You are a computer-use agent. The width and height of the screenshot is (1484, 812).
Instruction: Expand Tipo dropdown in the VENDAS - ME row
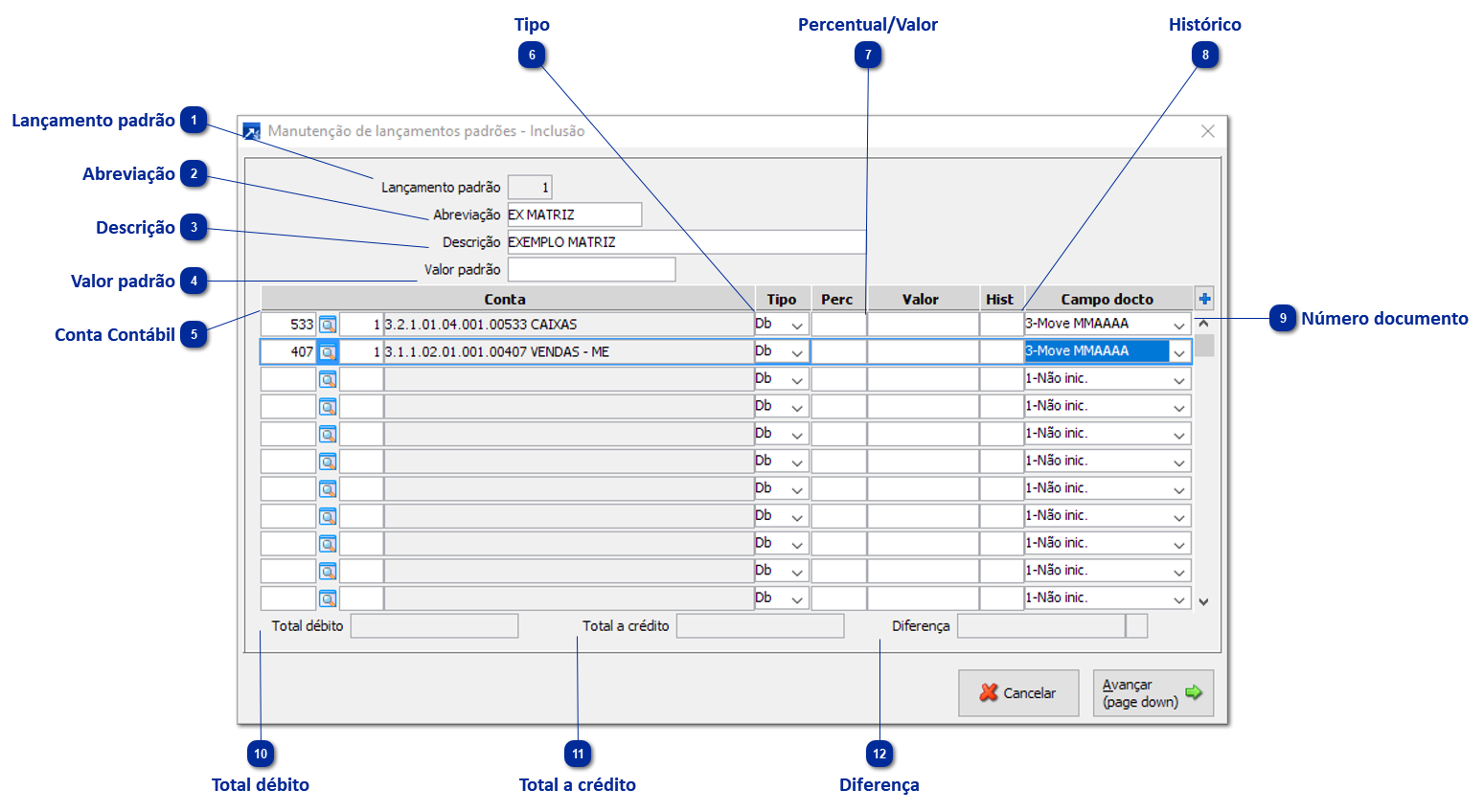[797, 352]
